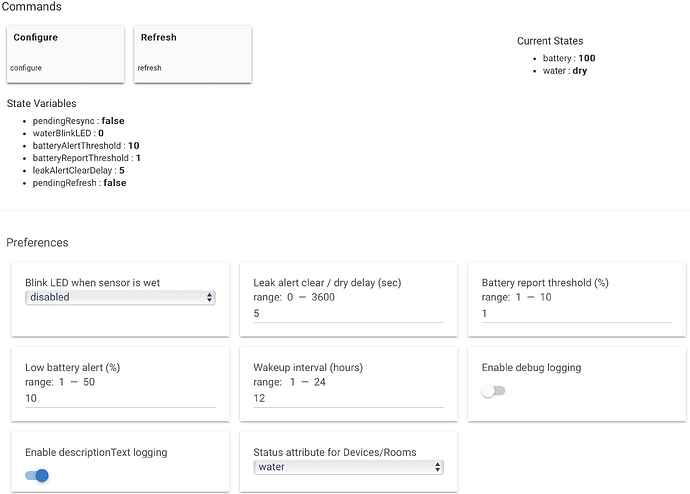Image resolution: width=690 pixels, height=494 pixels.
Task: Click the arrow on the disabled select box
Action: (x=209, y=297)
